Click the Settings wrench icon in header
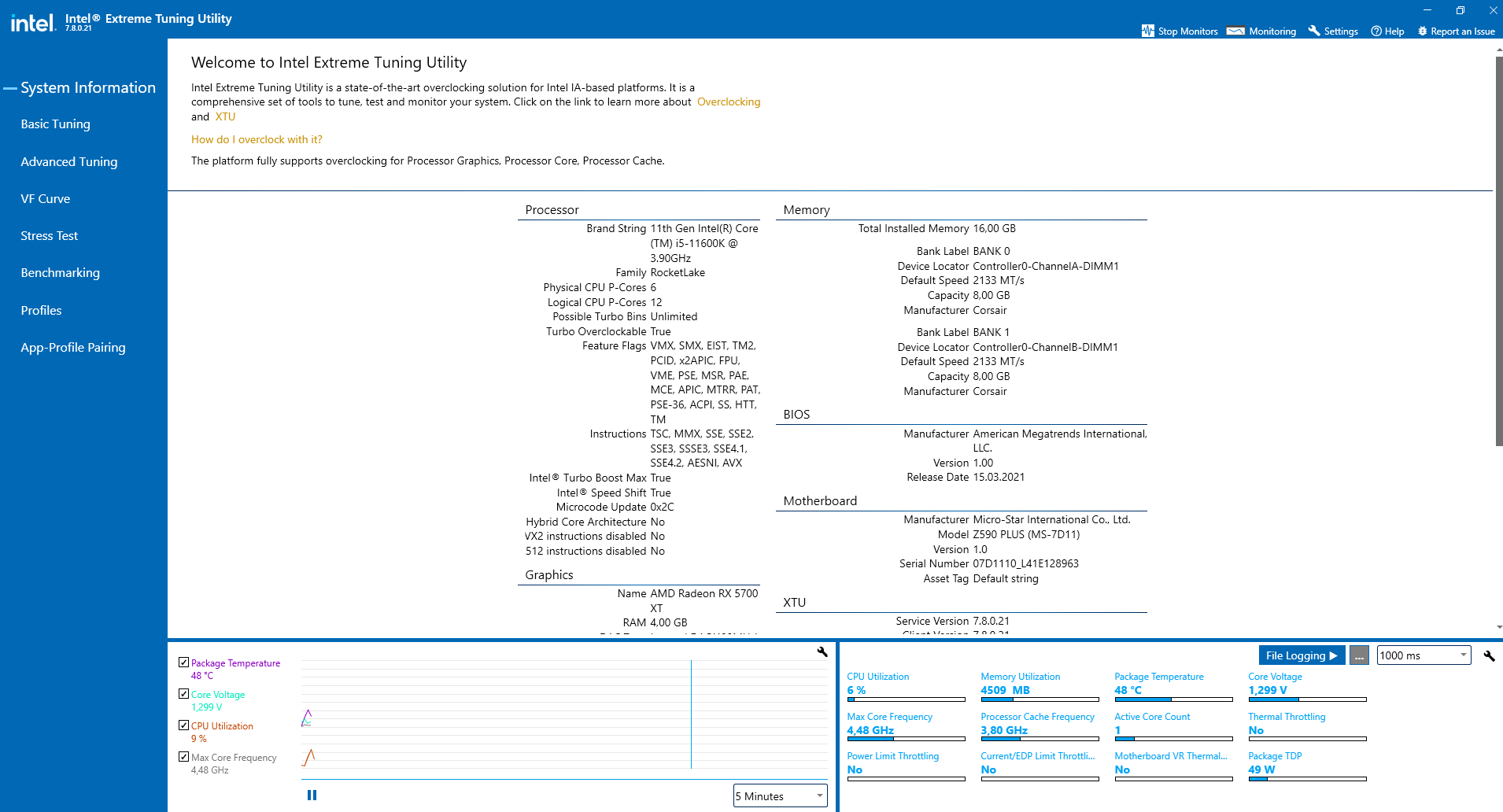 point(1313,31)
